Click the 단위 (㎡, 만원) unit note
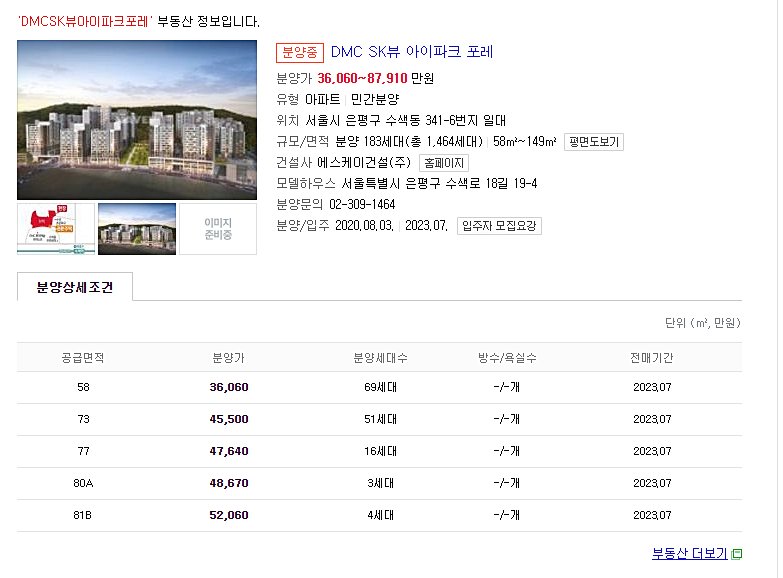 click(x=703, y=323)
